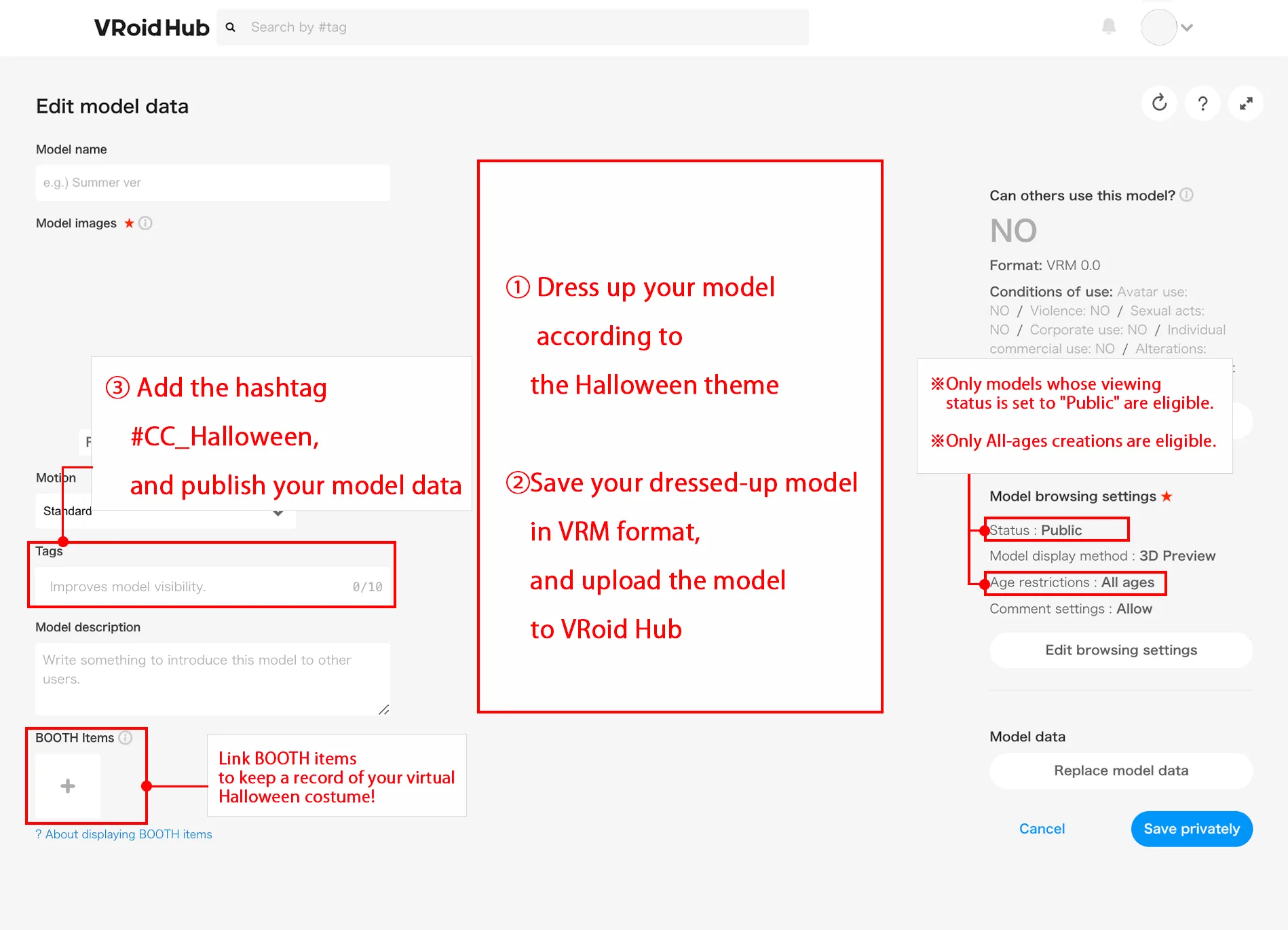Click the Edit browsing settings button

[x=1121, y=650]
